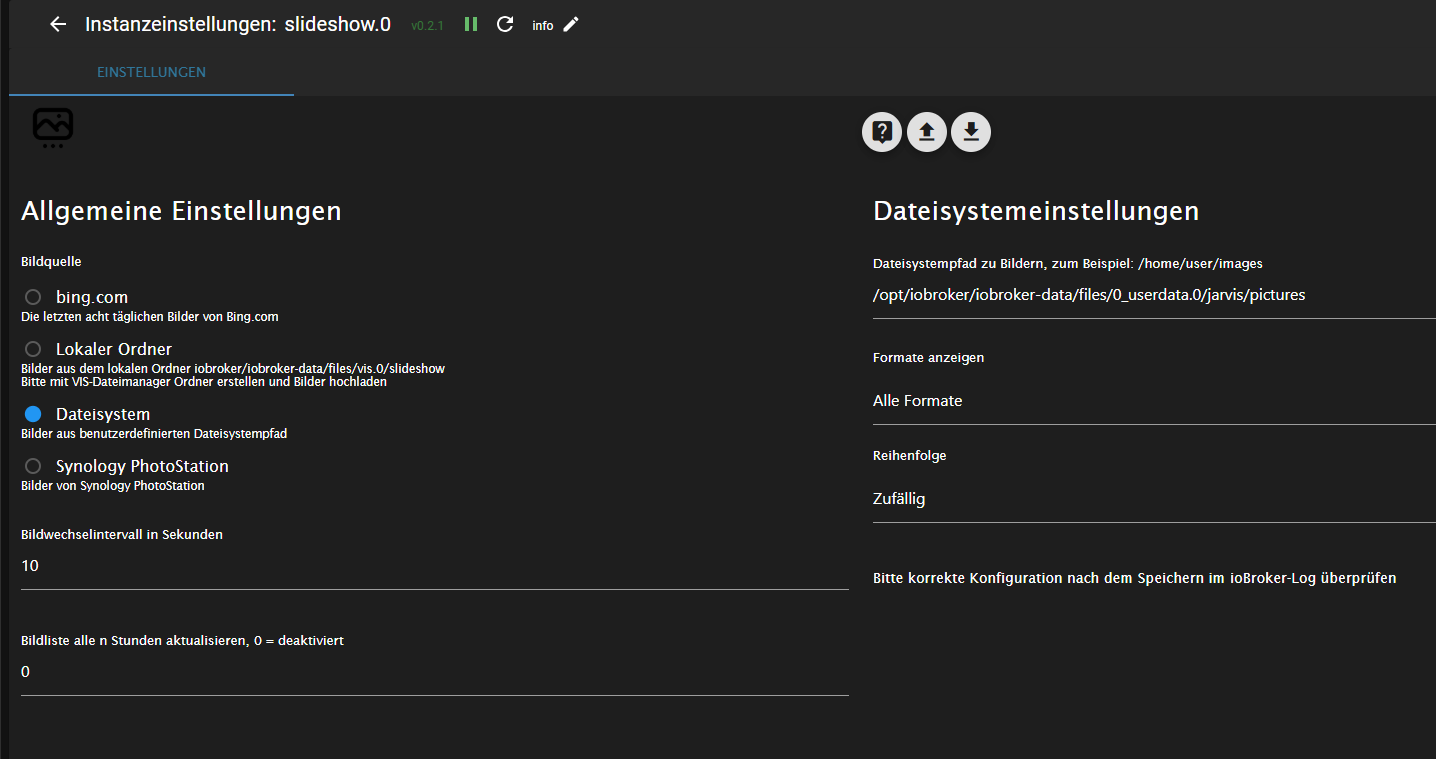
Task: Click the text 'Die letzten acht täglichen Bilder von Bing.com'
Action: click(x=150, y=317)
